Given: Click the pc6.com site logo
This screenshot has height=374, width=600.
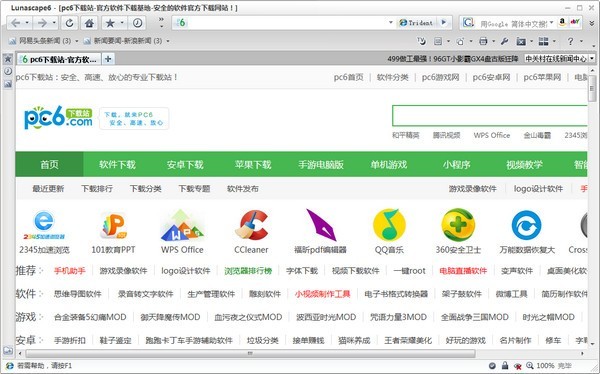Looking at the screenshot, I should coord(58,118).
